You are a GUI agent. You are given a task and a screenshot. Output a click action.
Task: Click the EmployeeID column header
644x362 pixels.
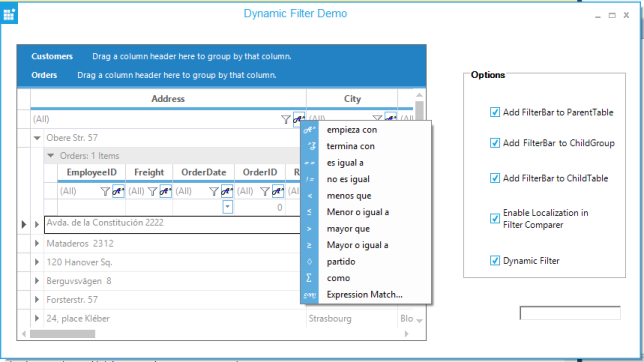92,173
